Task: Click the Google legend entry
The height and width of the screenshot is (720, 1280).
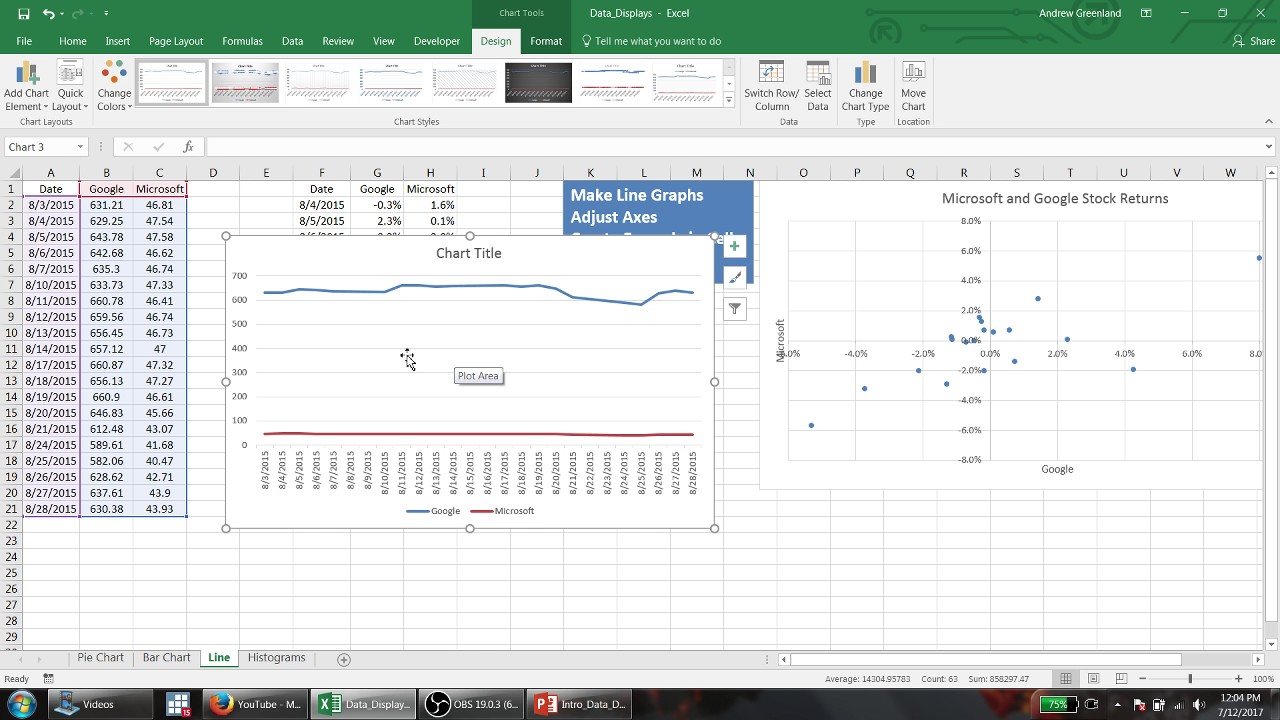Action: 434,511
